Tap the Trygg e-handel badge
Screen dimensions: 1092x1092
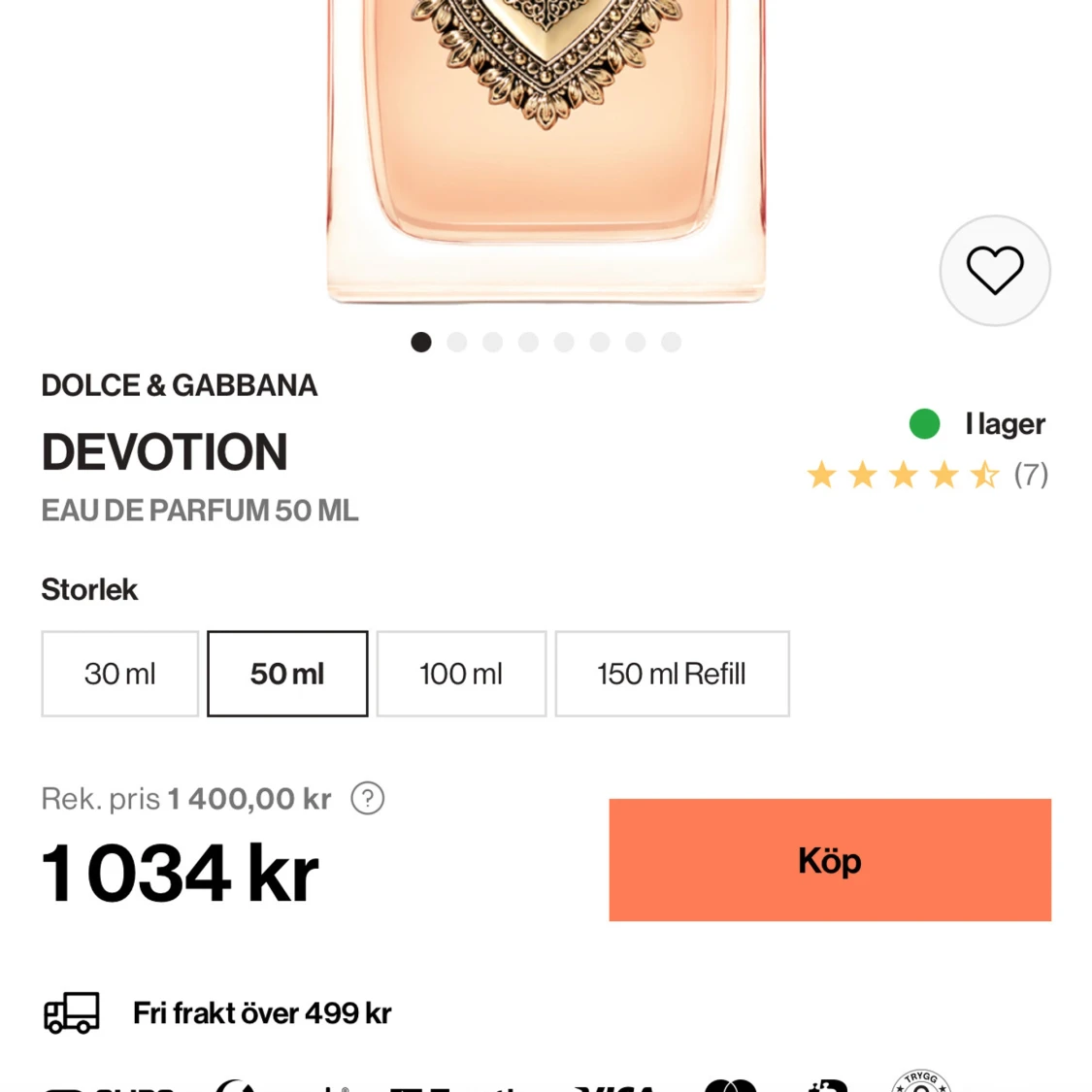(x=921, y=1081)
